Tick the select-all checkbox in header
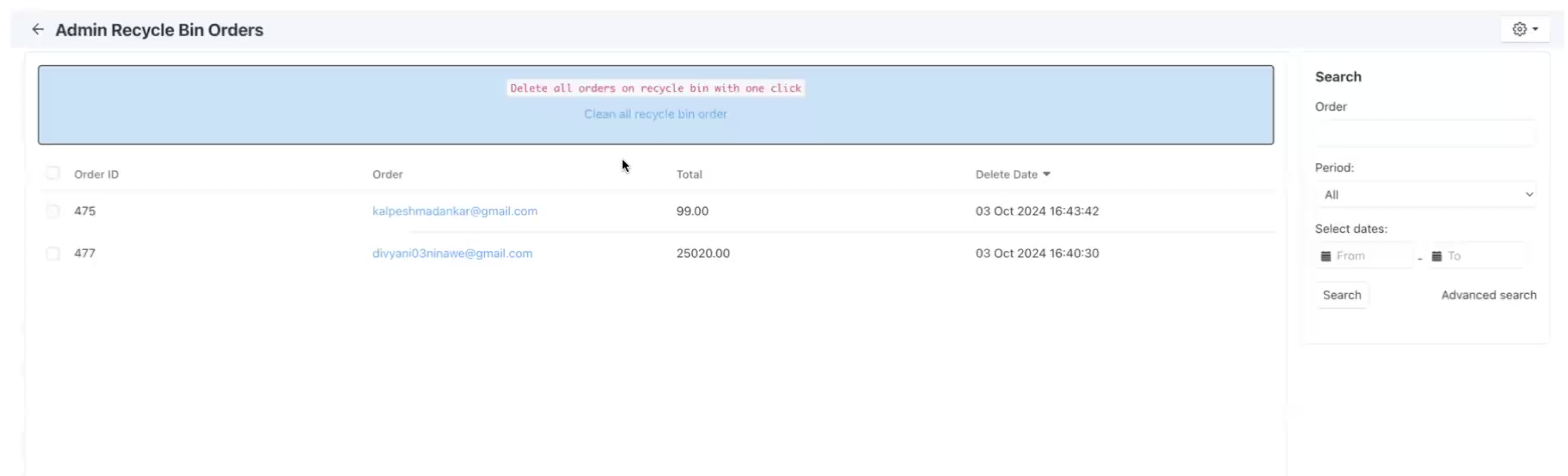The image size is (1568, 476). 53,173
